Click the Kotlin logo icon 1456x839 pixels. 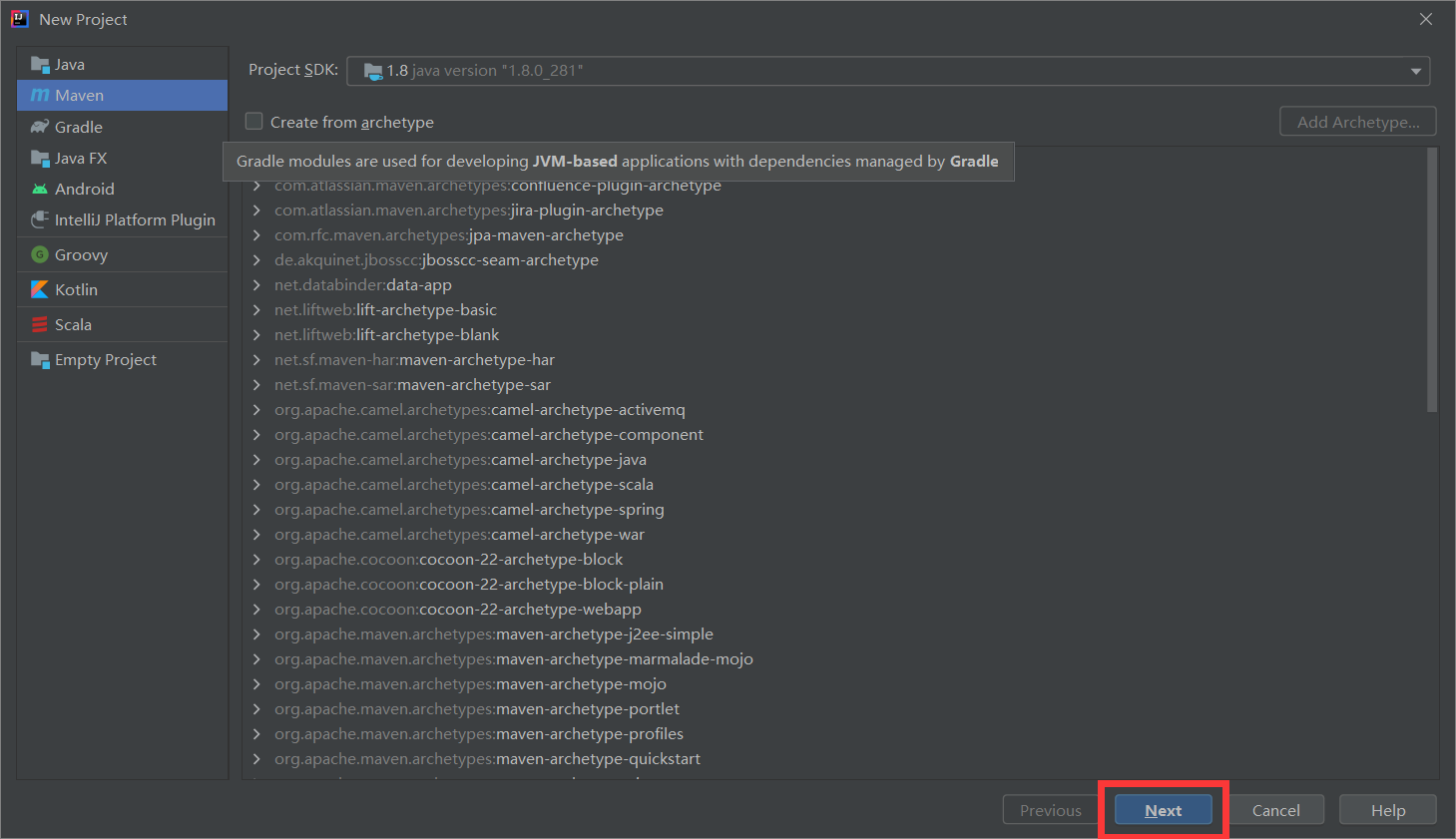40,289
